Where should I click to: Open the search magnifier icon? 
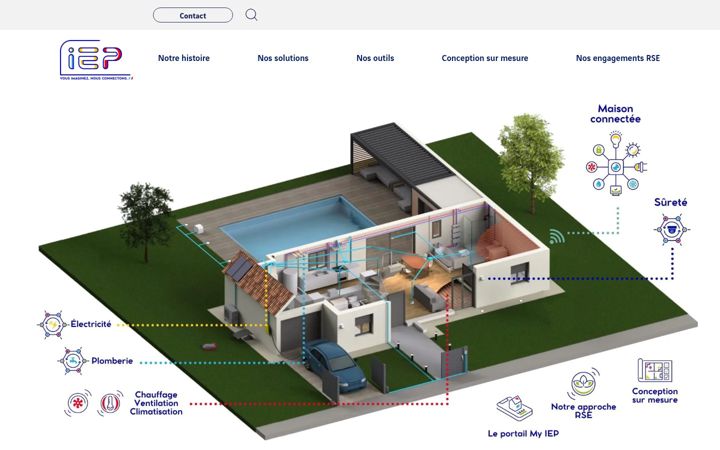[x=251, y=15]
